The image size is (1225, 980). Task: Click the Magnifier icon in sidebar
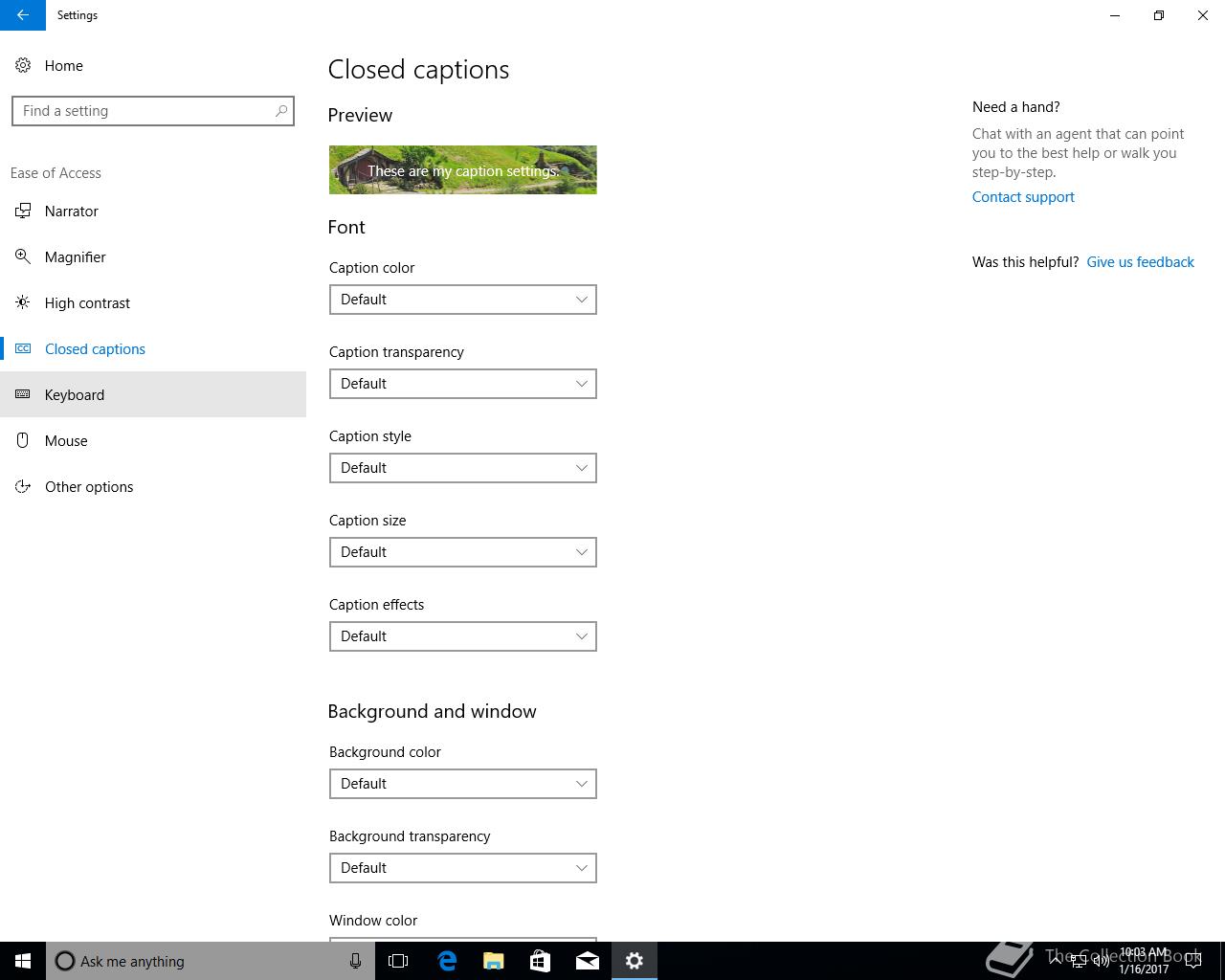click(x=23, y=256)
